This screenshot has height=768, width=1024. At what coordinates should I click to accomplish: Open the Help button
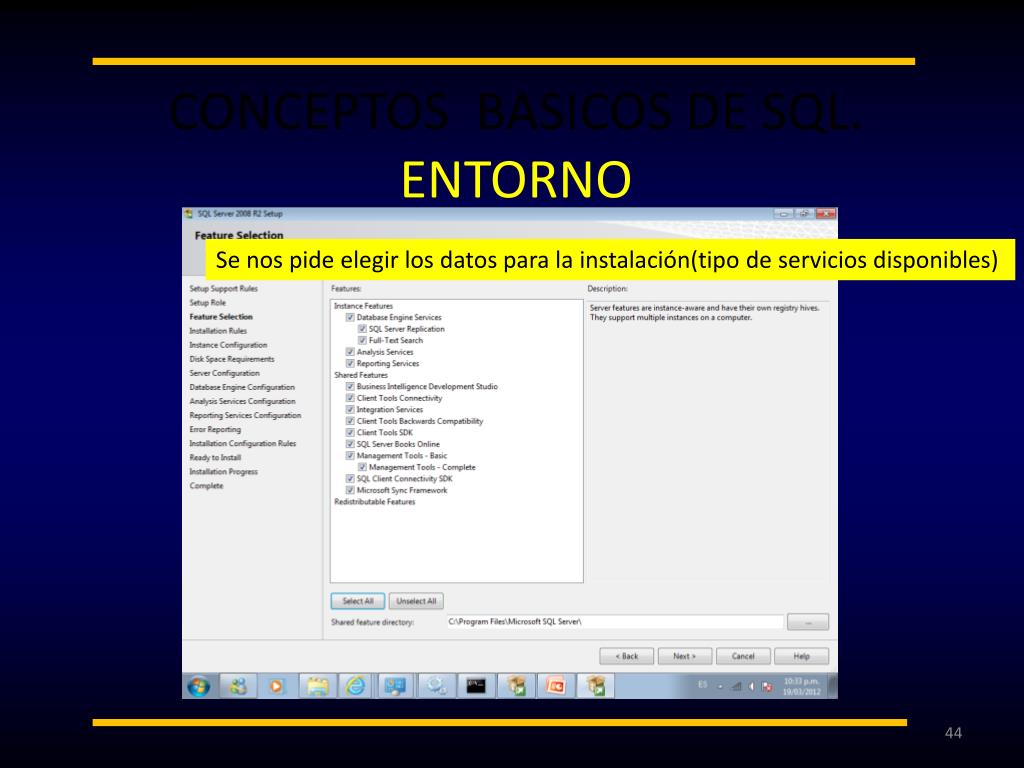[801, 656]
